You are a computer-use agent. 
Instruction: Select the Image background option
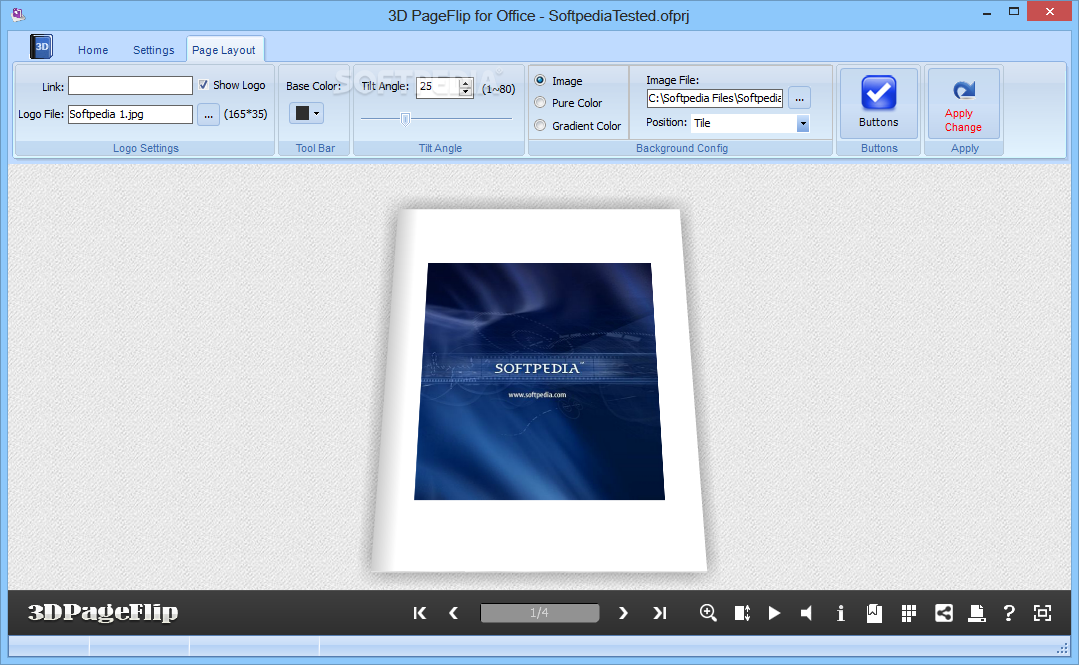(540, 81)
